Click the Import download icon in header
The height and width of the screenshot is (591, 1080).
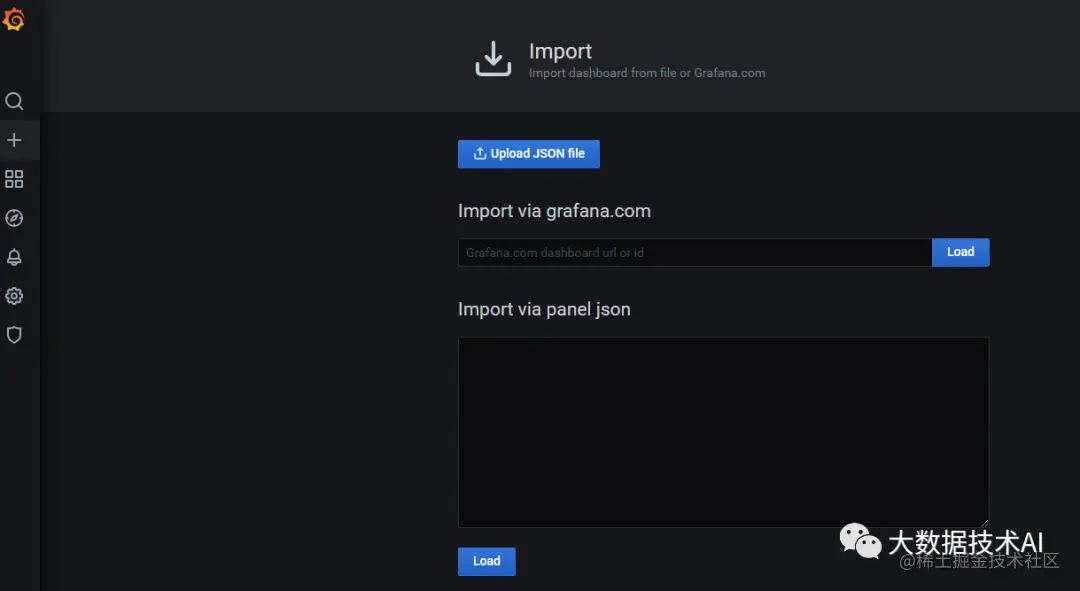tap(493, 59)
